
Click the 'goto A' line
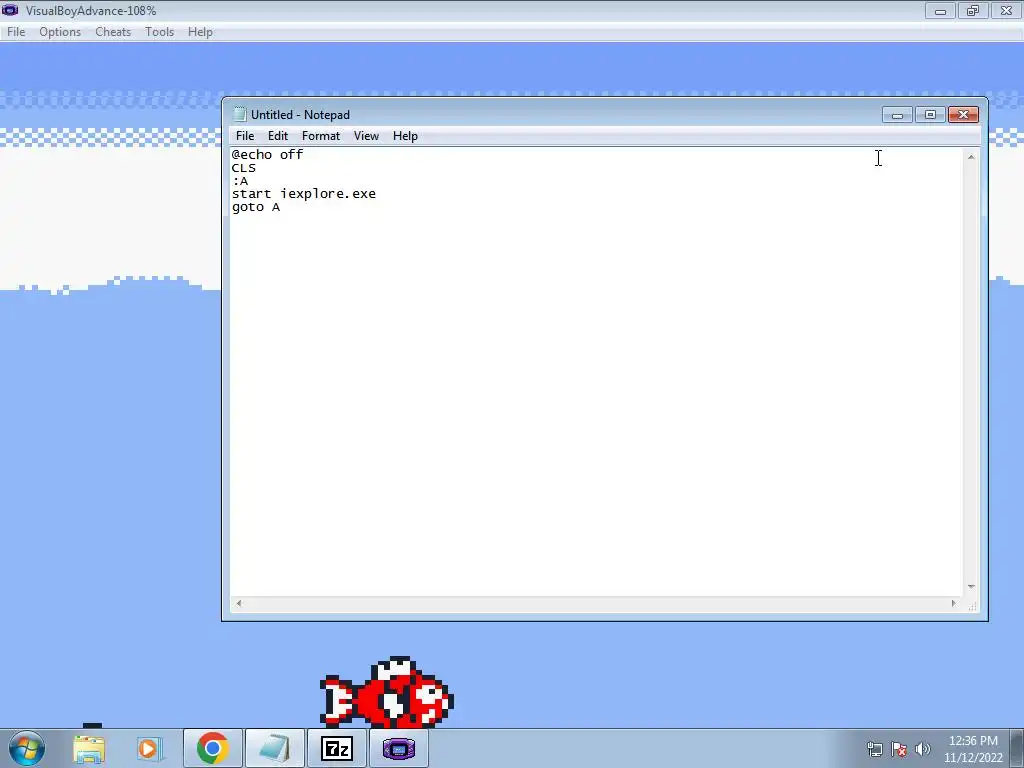[256, 207]
